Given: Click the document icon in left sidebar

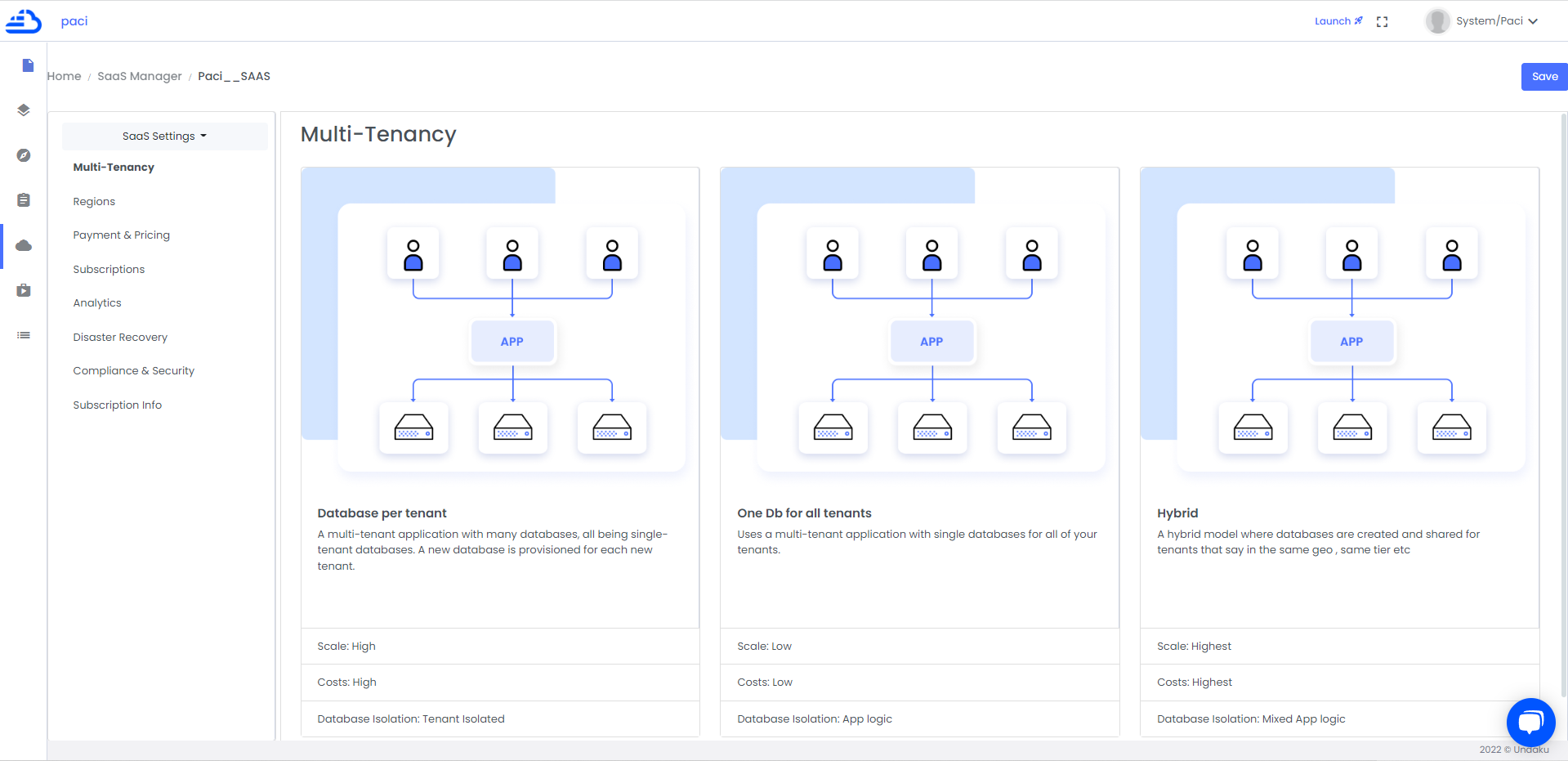Looking at the screenshot, I should [x=28, y=65].
